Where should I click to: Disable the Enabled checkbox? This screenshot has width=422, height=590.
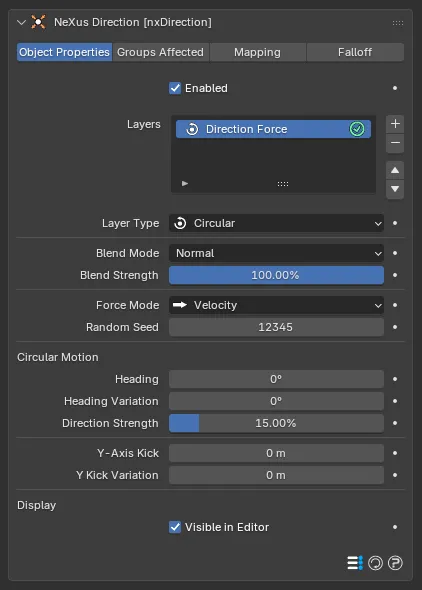[175, 88]
